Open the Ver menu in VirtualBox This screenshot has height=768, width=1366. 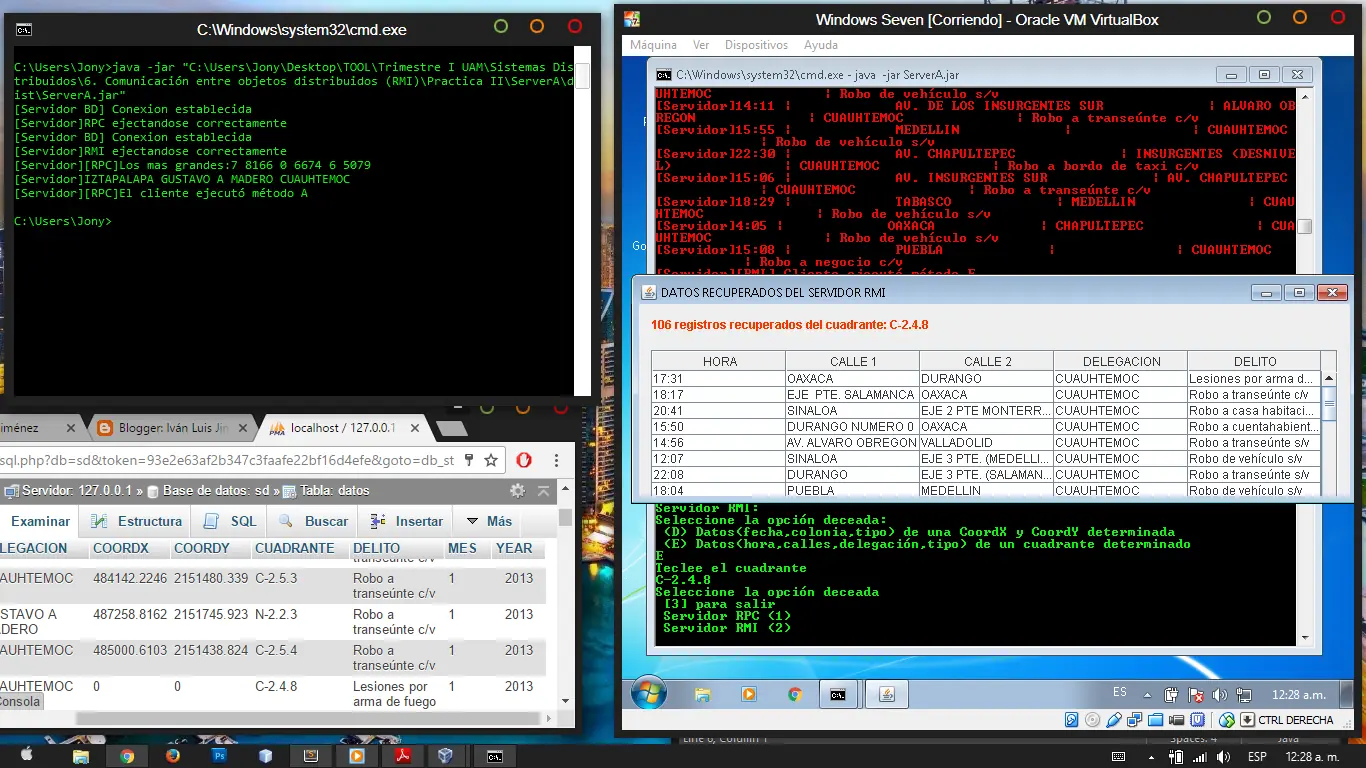tap(701, 45)
